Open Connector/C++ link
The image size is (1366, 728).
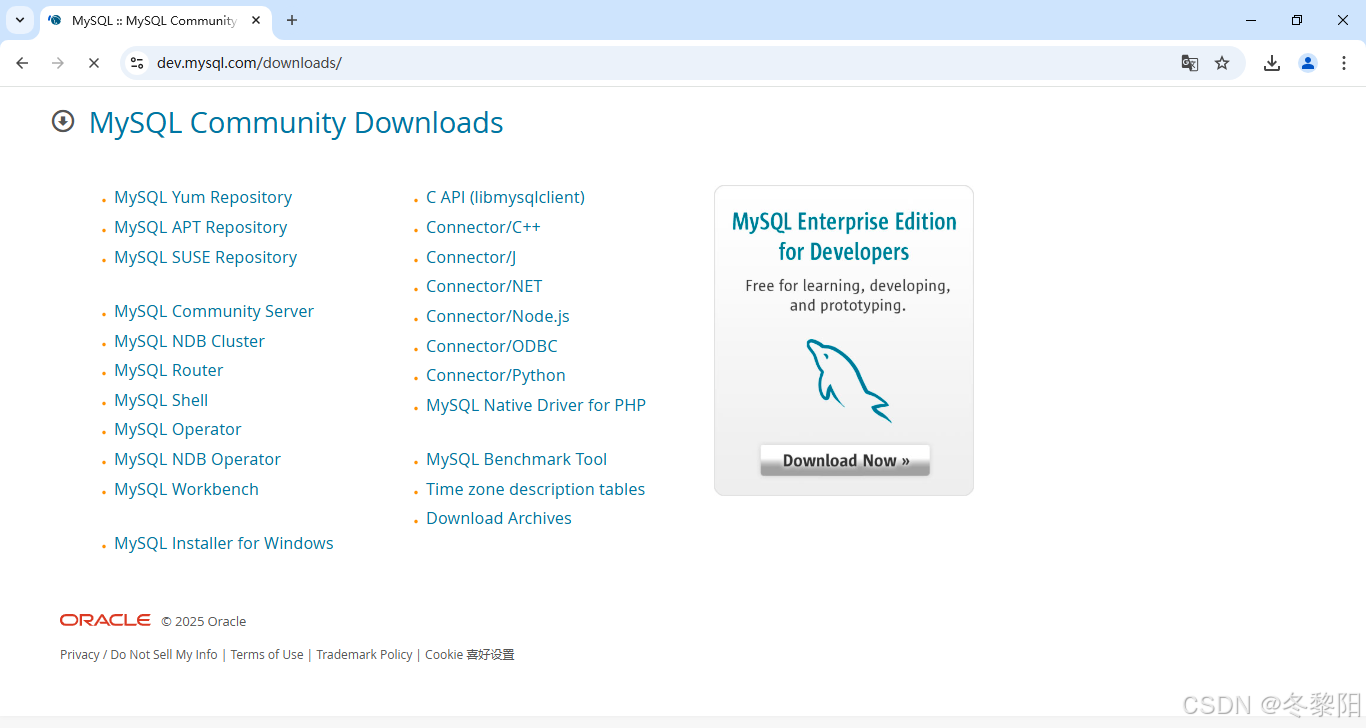tap(483, 227)
